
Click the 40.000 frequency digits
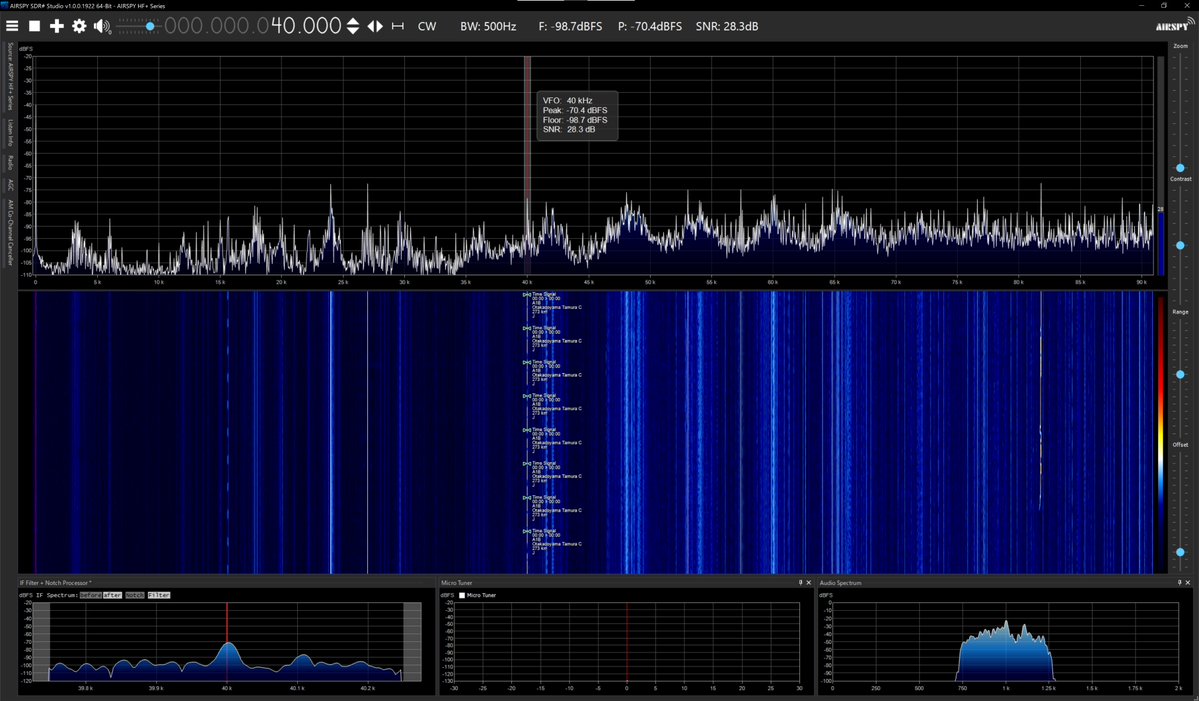coord(306,26)
